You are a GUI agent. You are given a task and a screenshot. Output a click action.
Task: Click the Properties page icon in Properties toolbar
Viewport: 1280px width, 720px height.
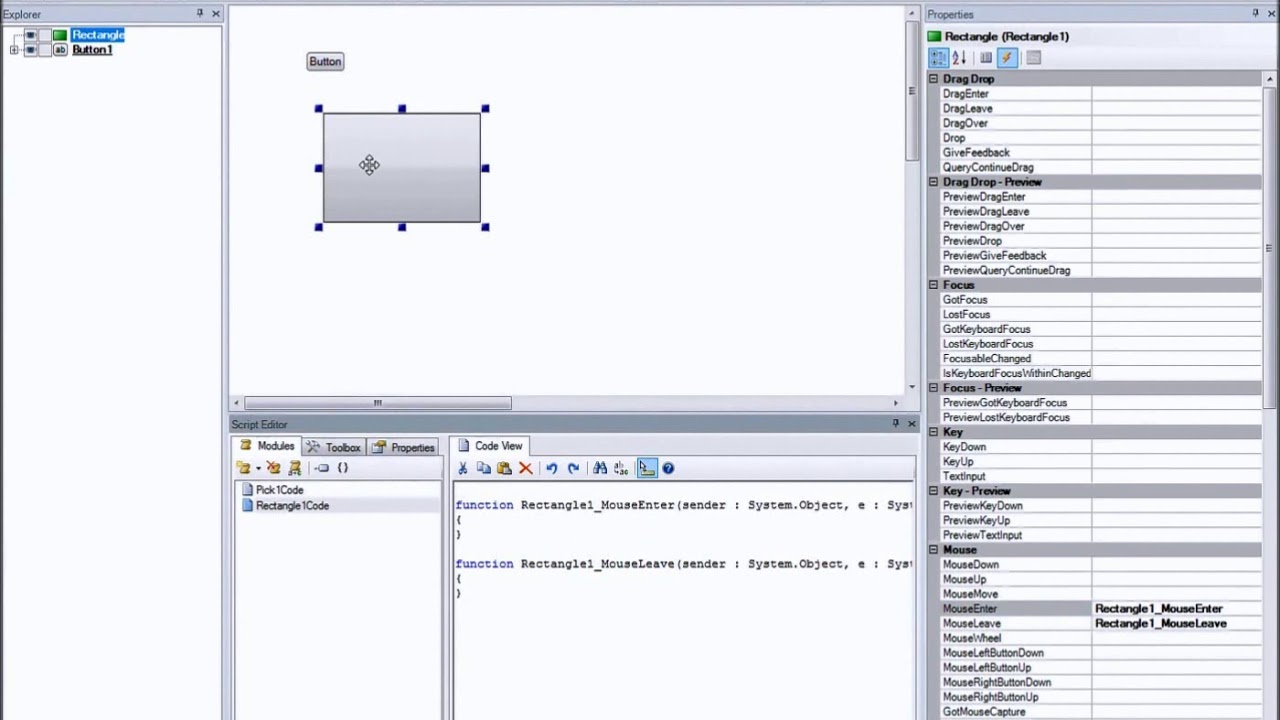point(986,58)
